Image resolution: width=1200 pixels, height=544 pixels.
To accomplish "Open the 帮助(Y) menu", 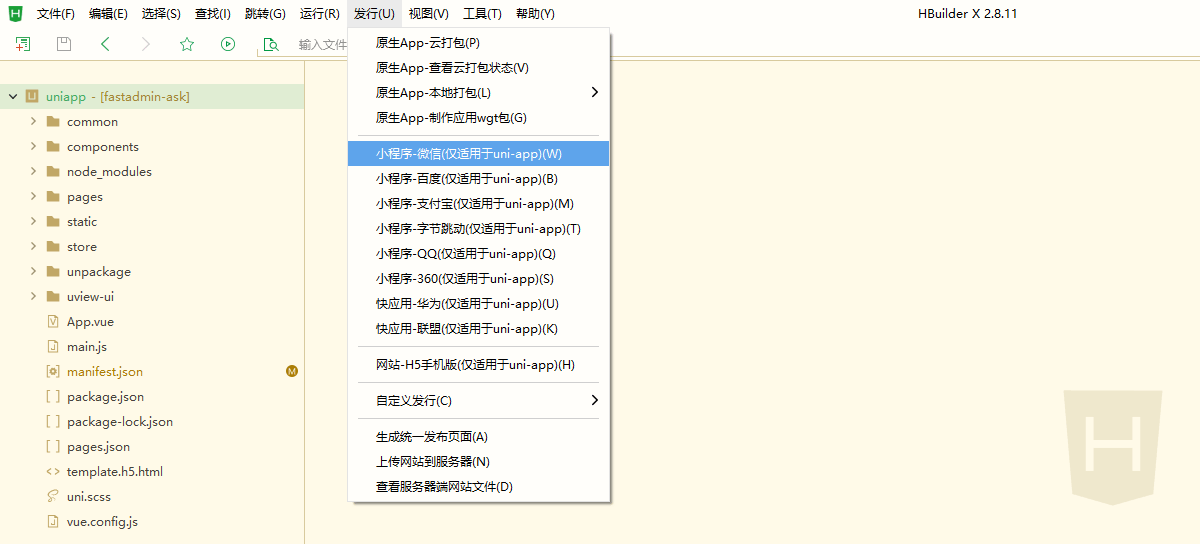I will pos(535,13).
